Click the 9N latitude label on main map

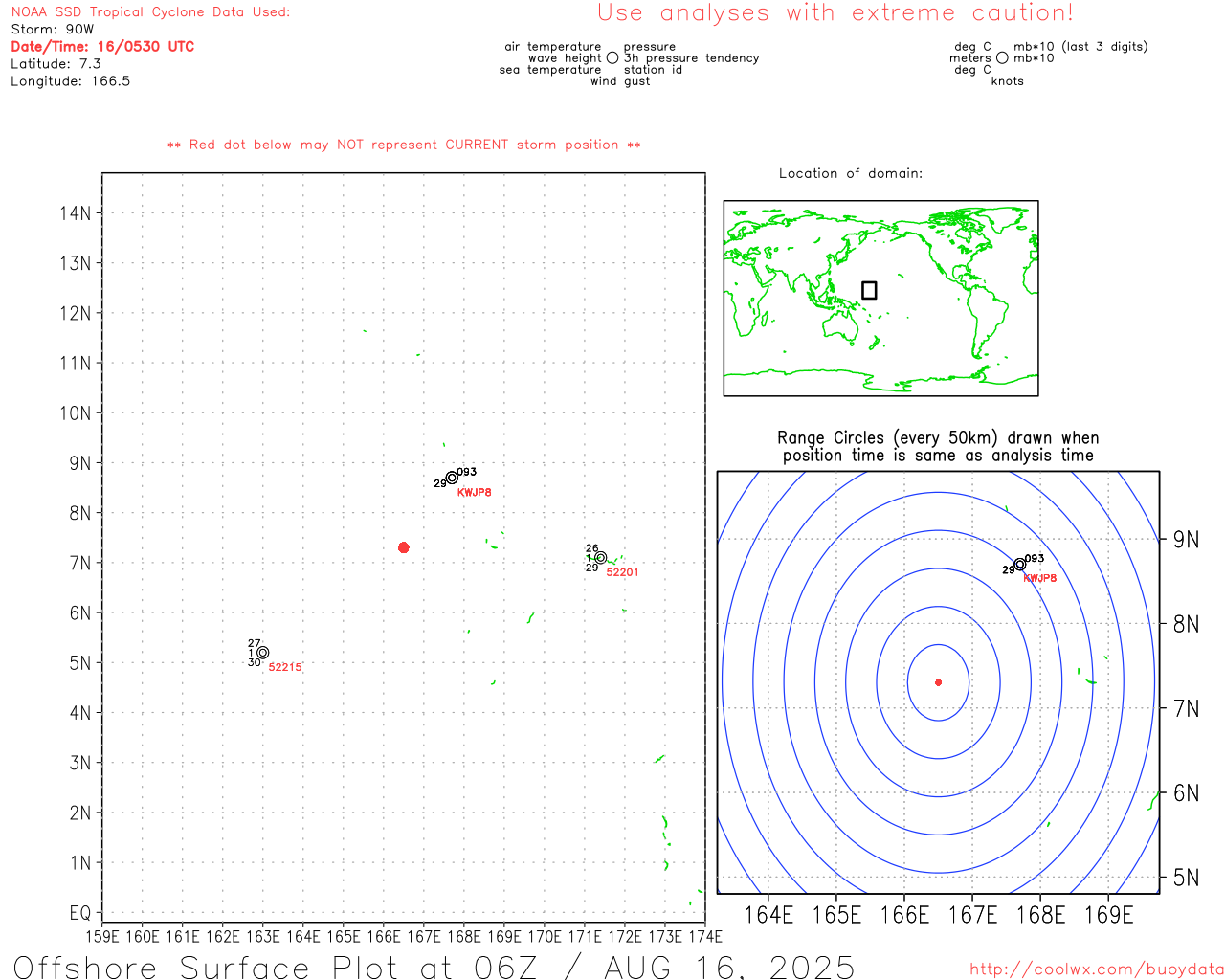click(80, 463)
